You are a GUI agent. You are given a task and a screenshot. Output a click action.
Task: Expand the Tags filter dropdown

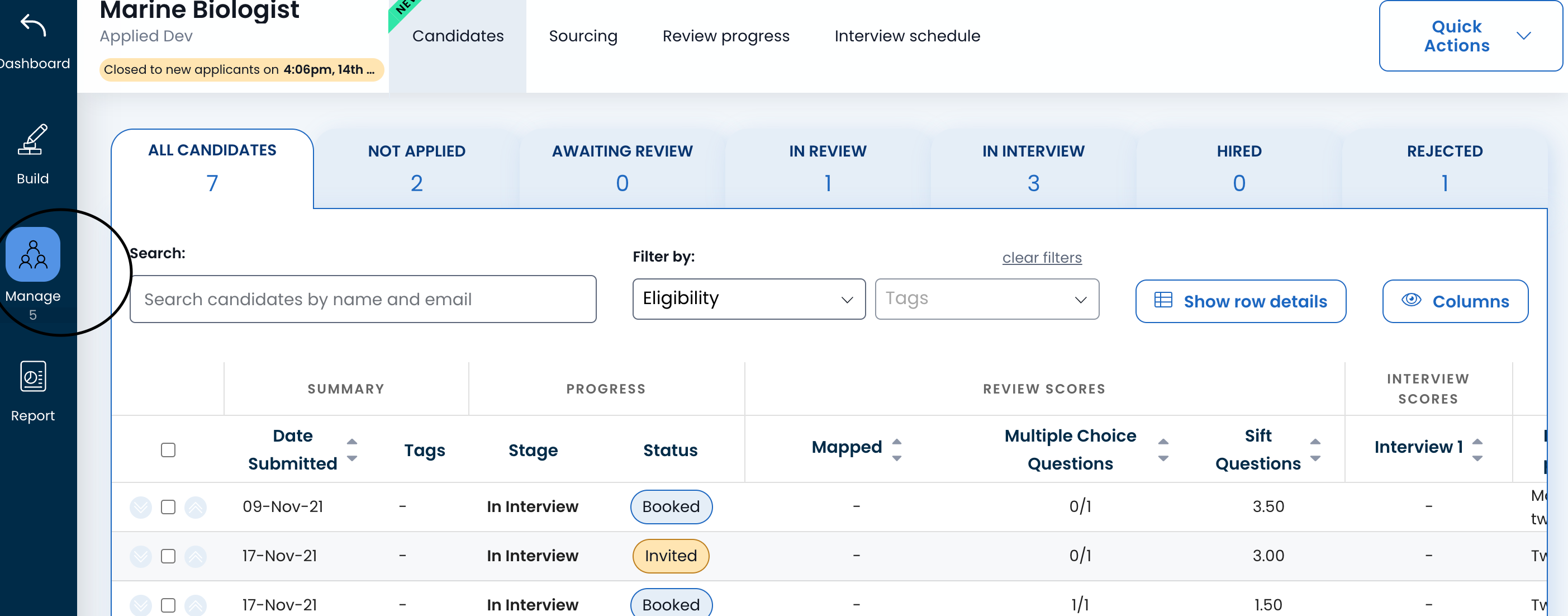pos(986,299)
